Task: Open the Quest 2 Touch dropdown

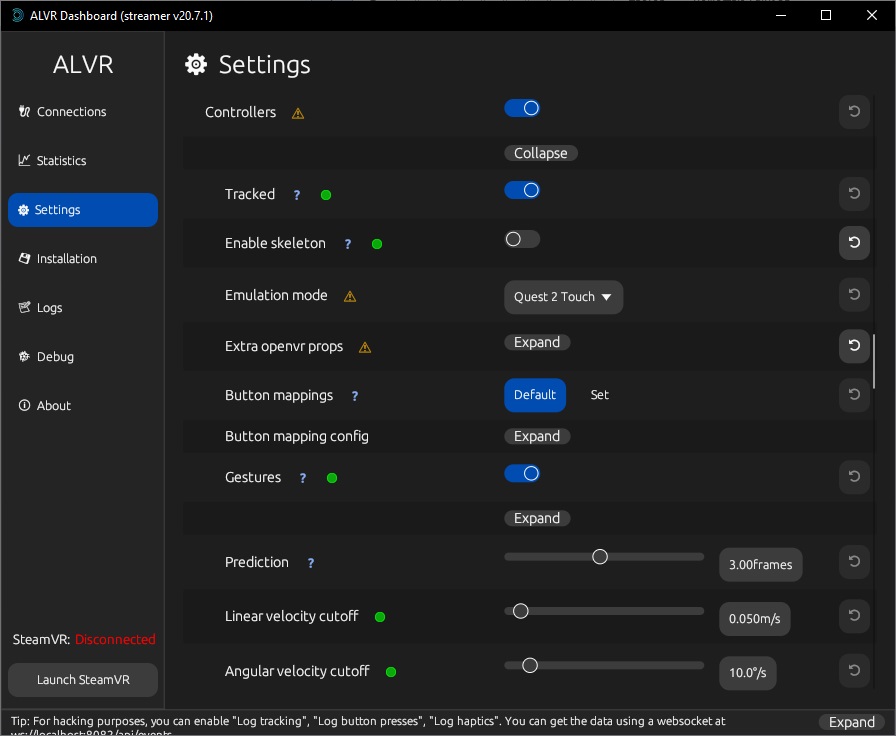Action: (563, 297)
